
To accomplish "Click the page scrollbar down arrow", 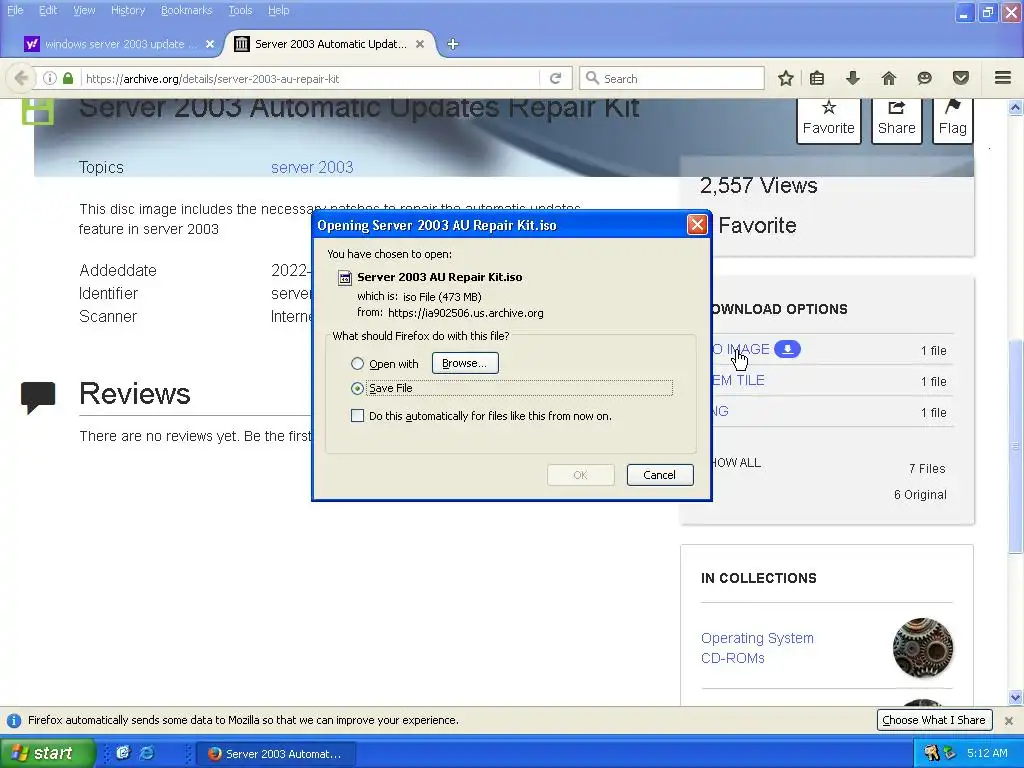I will [x=1016, y=697].
